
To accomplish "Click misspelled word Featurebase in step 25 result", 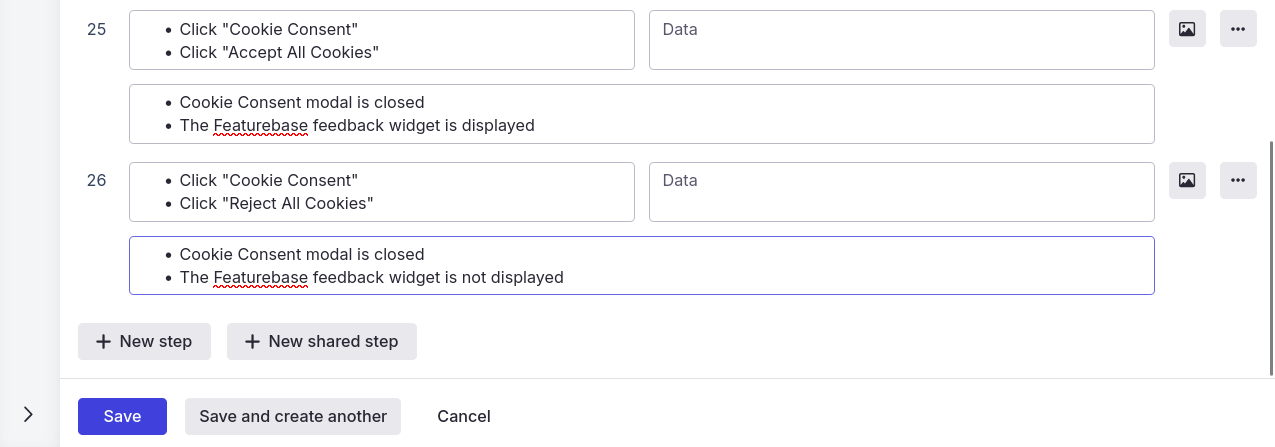I will click(260, 126).
